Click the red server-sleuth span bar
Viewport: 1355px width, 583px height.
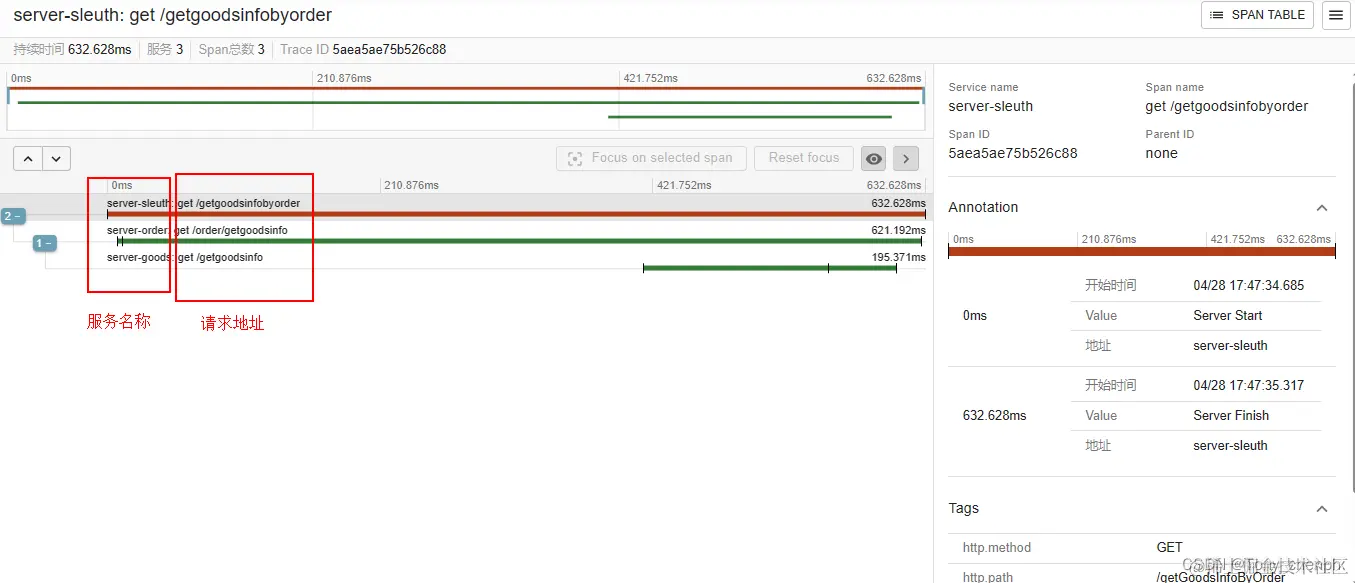click(x=516, y=214)
